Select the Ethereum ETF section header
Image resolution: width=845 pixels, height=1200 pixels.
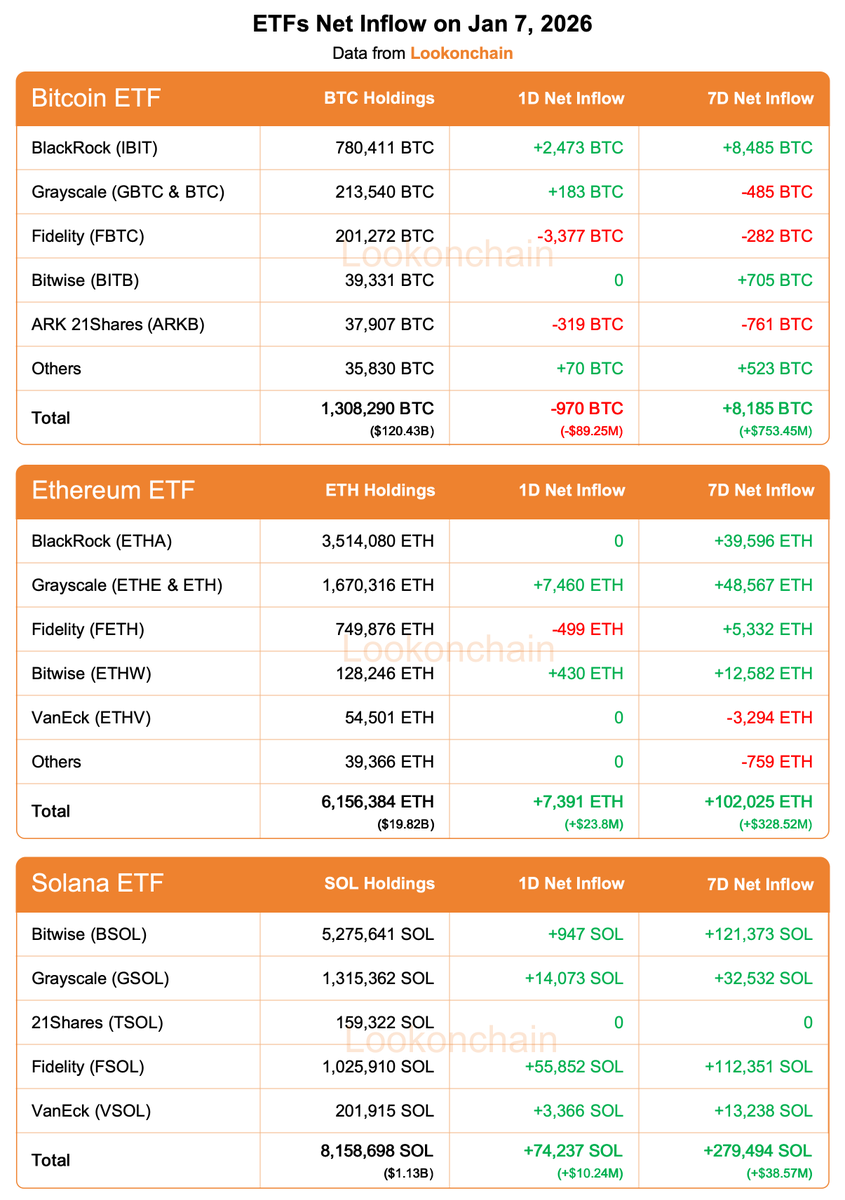tap(113, 490)
